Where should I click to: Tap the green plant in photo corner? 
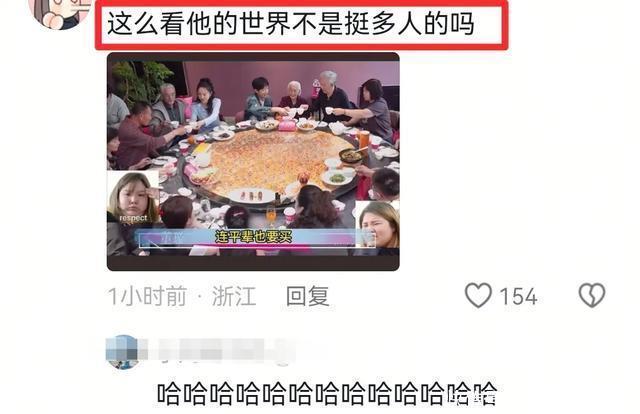(141, 82)
